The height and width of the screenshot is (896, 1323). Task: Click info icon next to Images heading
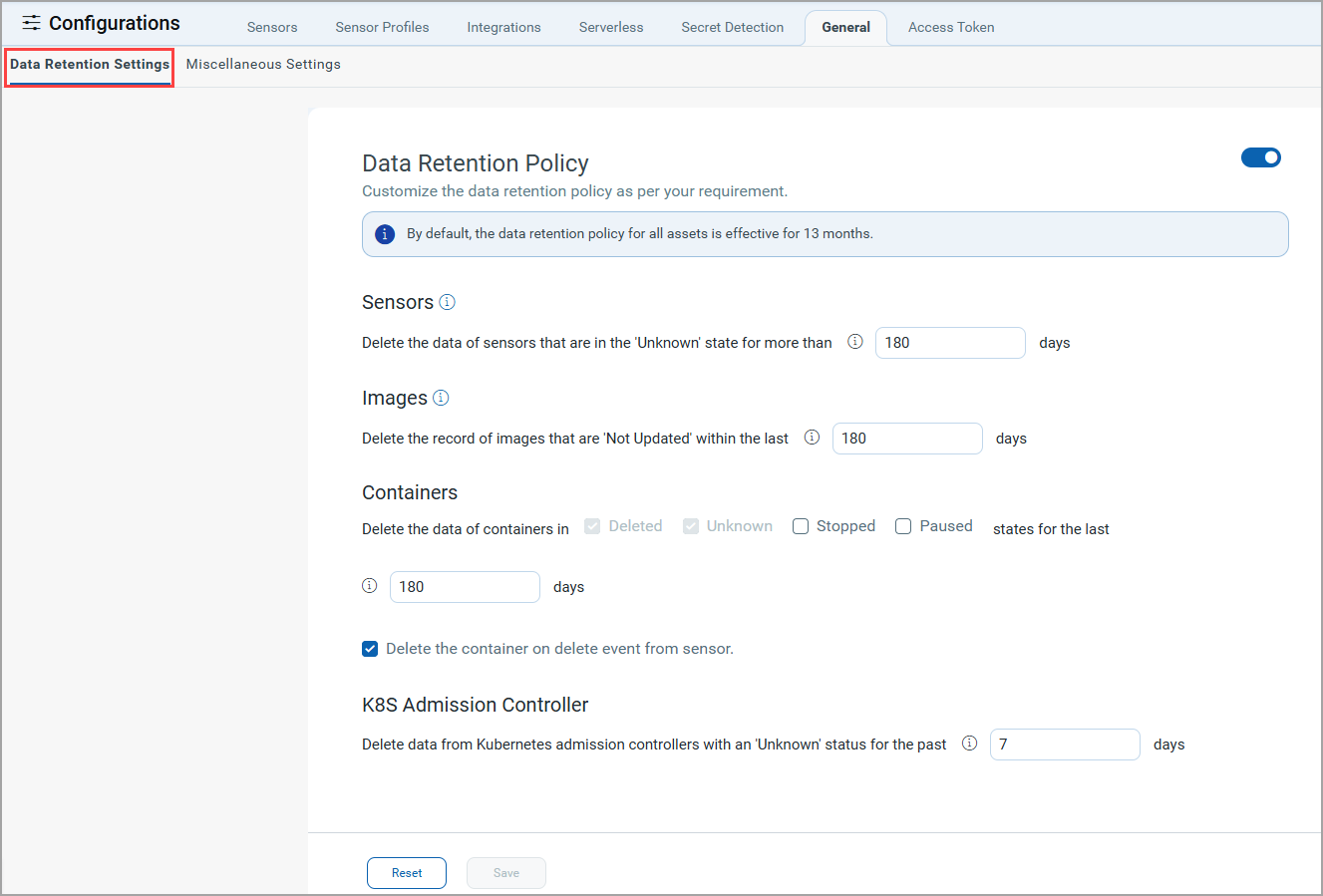click(441, 398)
